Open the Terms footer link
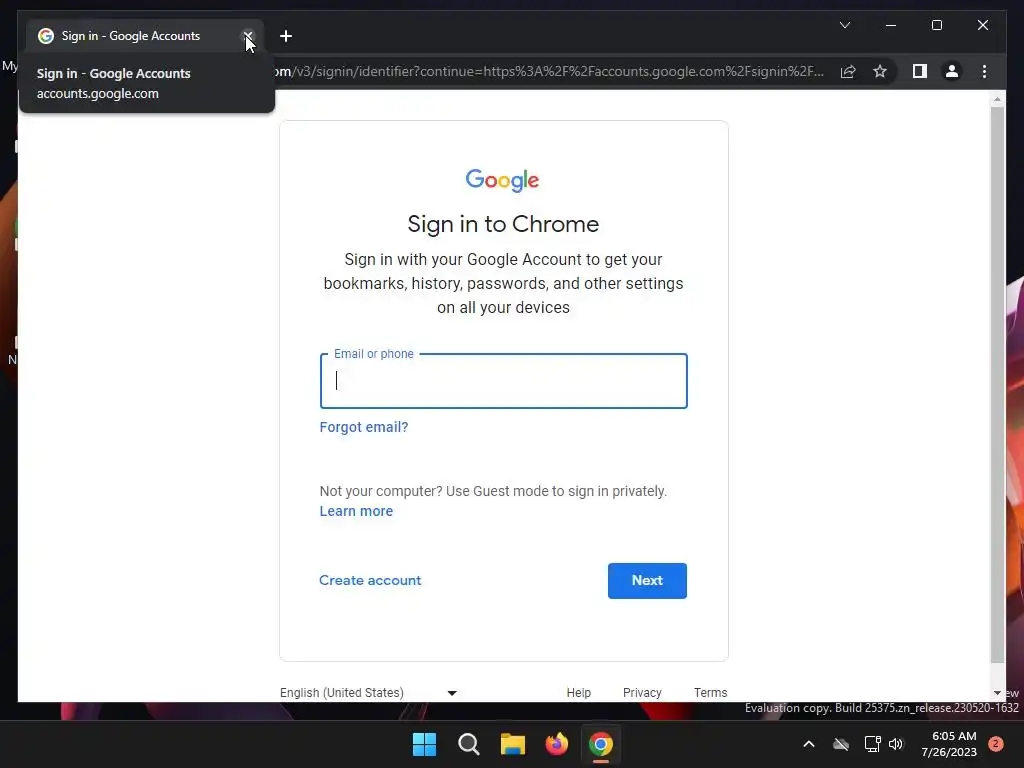The image size is (1024, 768). pyautogui.click(x=711, y=693)
